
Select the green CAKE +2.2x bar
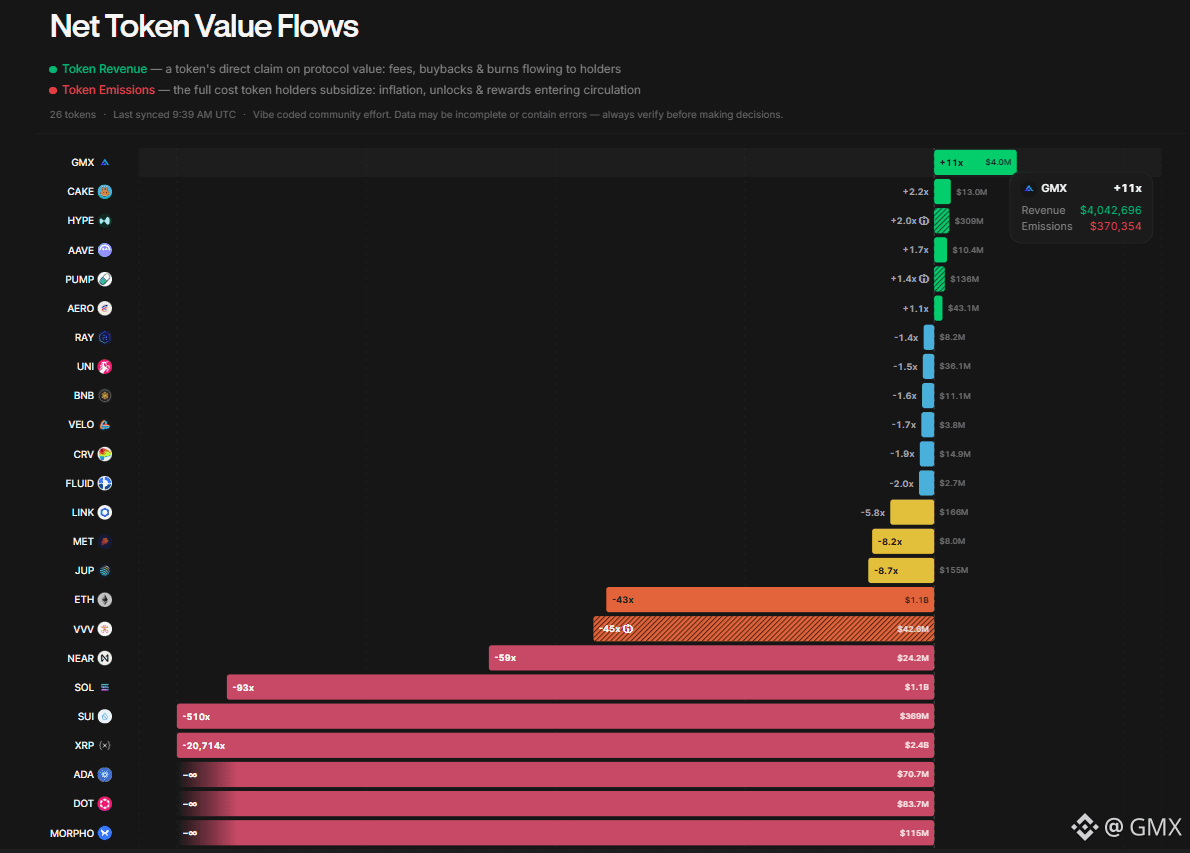tap(943, 191)
